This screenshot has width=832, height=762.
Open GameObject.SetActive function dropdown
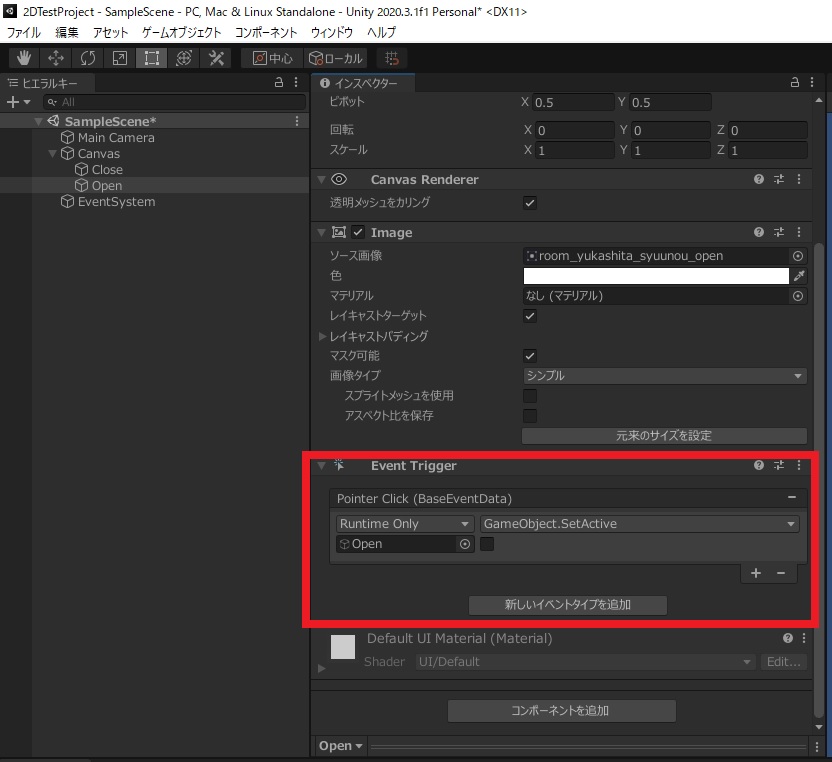(x=639, y=524)
